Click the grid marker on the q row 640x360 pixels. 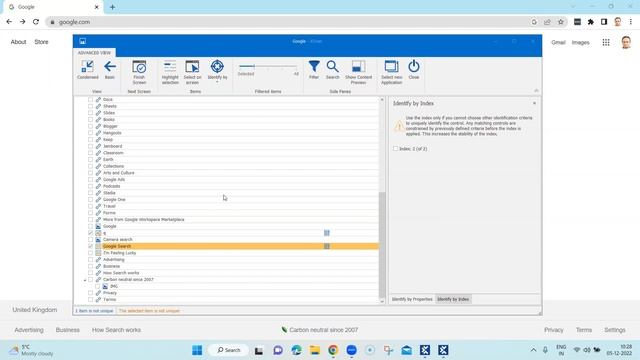(x=327, y=233)
